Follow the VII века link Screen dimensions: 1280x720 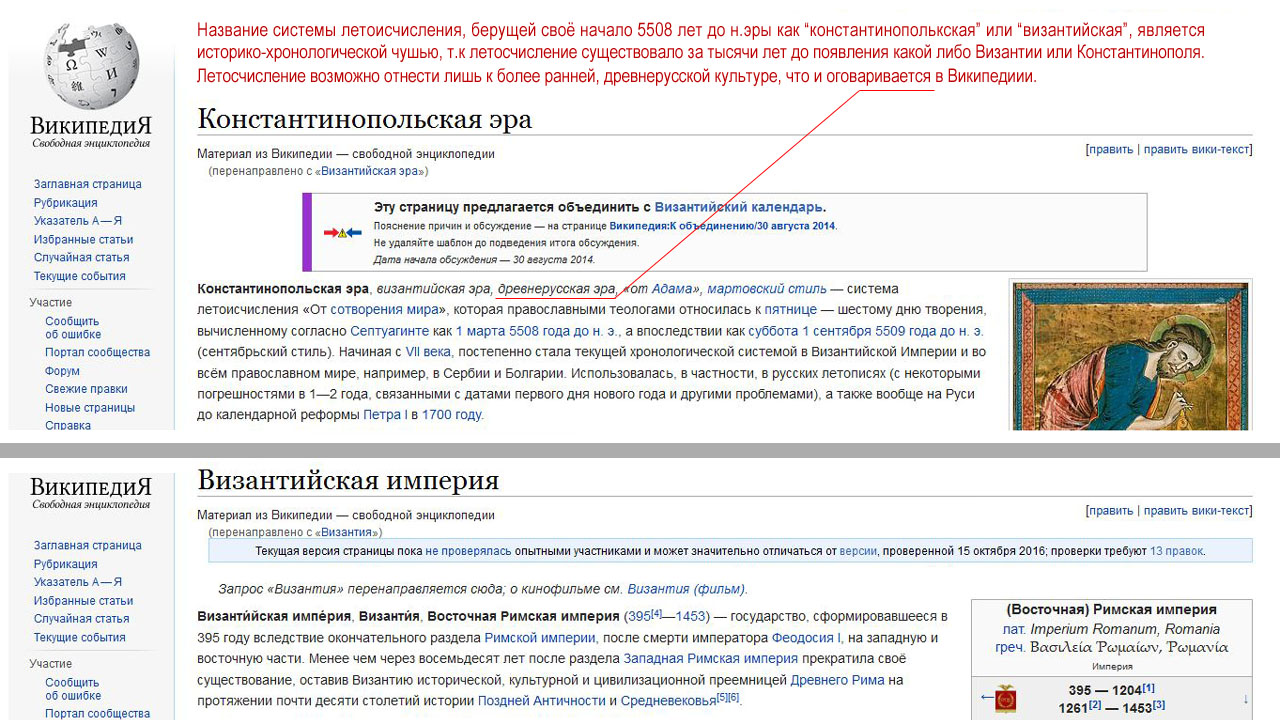click(x=427, y=352)
